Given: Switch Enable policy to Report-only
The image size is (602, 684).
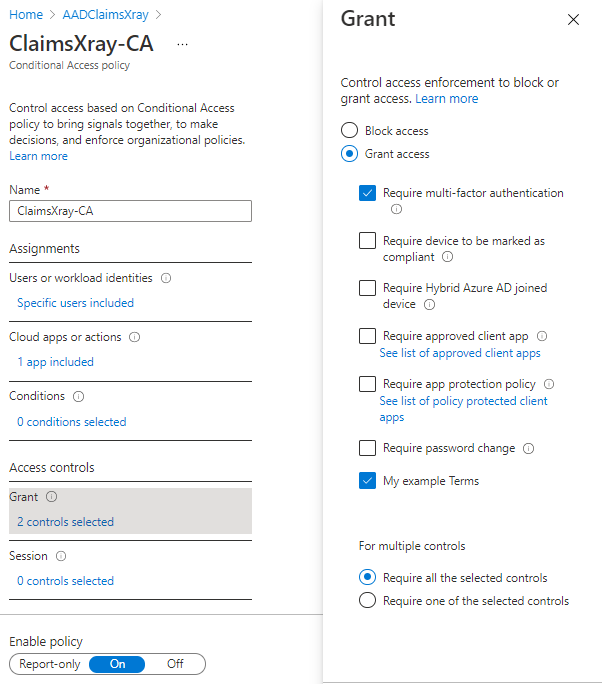Looking at the screenshot, I should tap(49, 664).
